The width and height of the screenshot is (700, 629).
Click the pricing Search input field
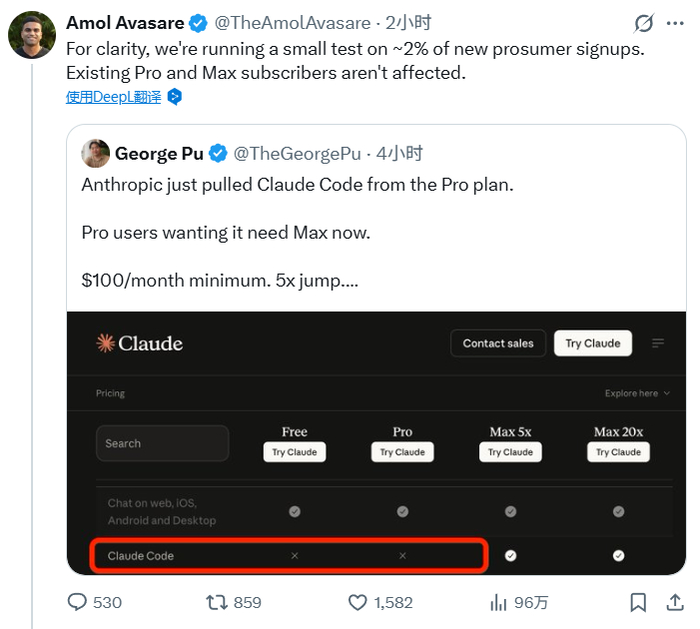click(x=162, y=443)
